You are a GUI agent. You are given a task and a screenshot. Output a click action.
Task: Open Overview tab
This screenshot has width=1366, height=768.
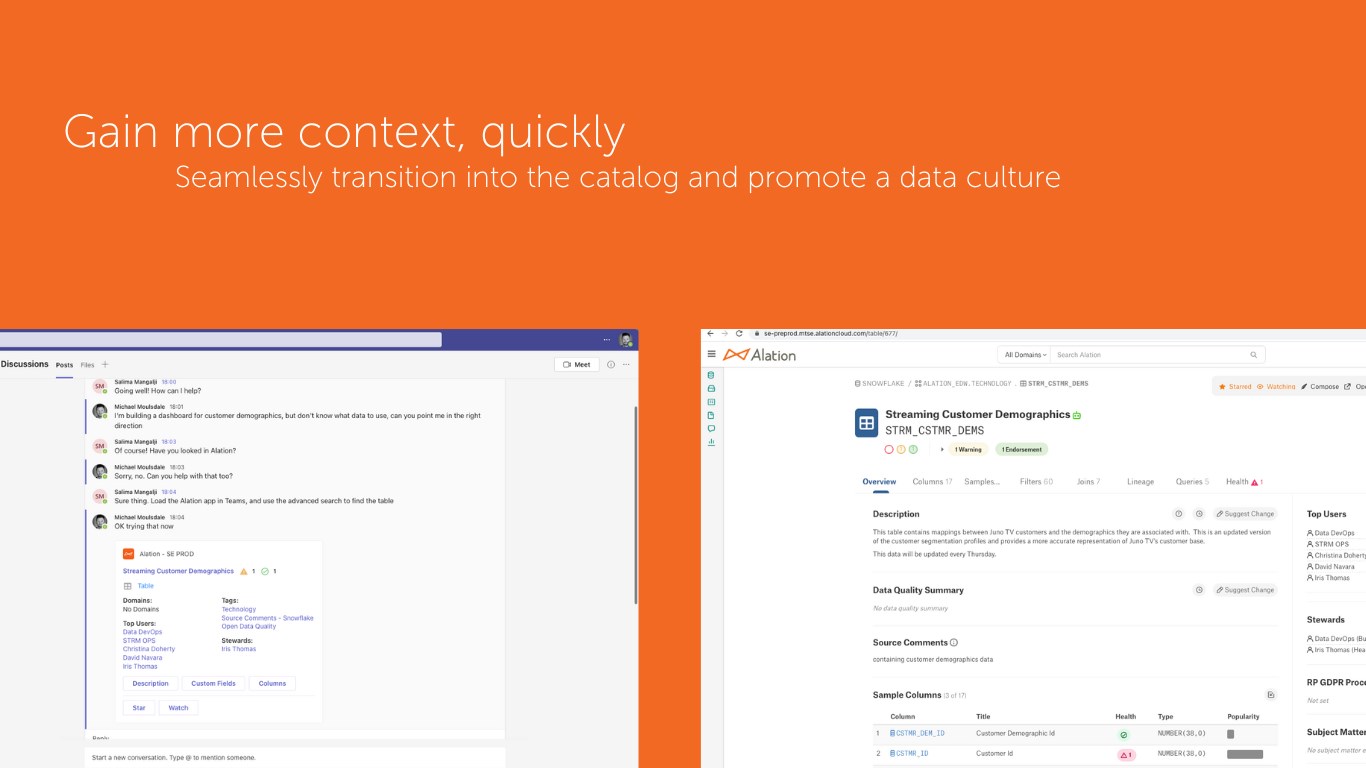point(879,482)
